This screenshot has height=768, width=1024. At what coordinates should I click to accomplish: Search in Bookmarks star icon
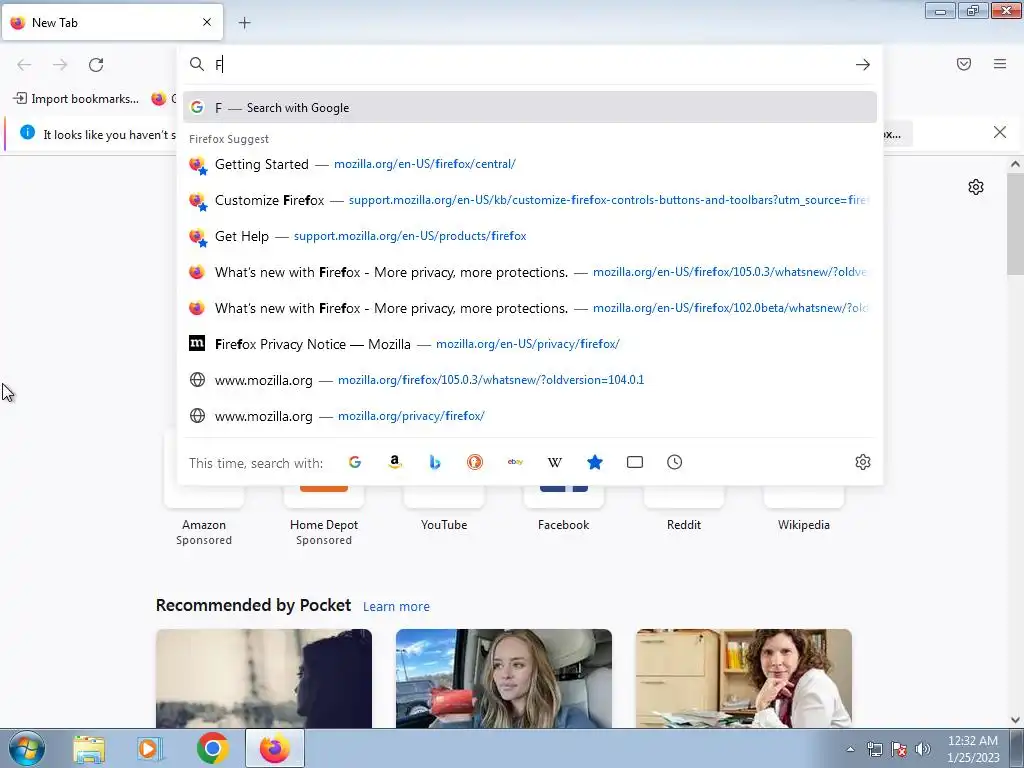coord(594,462)
